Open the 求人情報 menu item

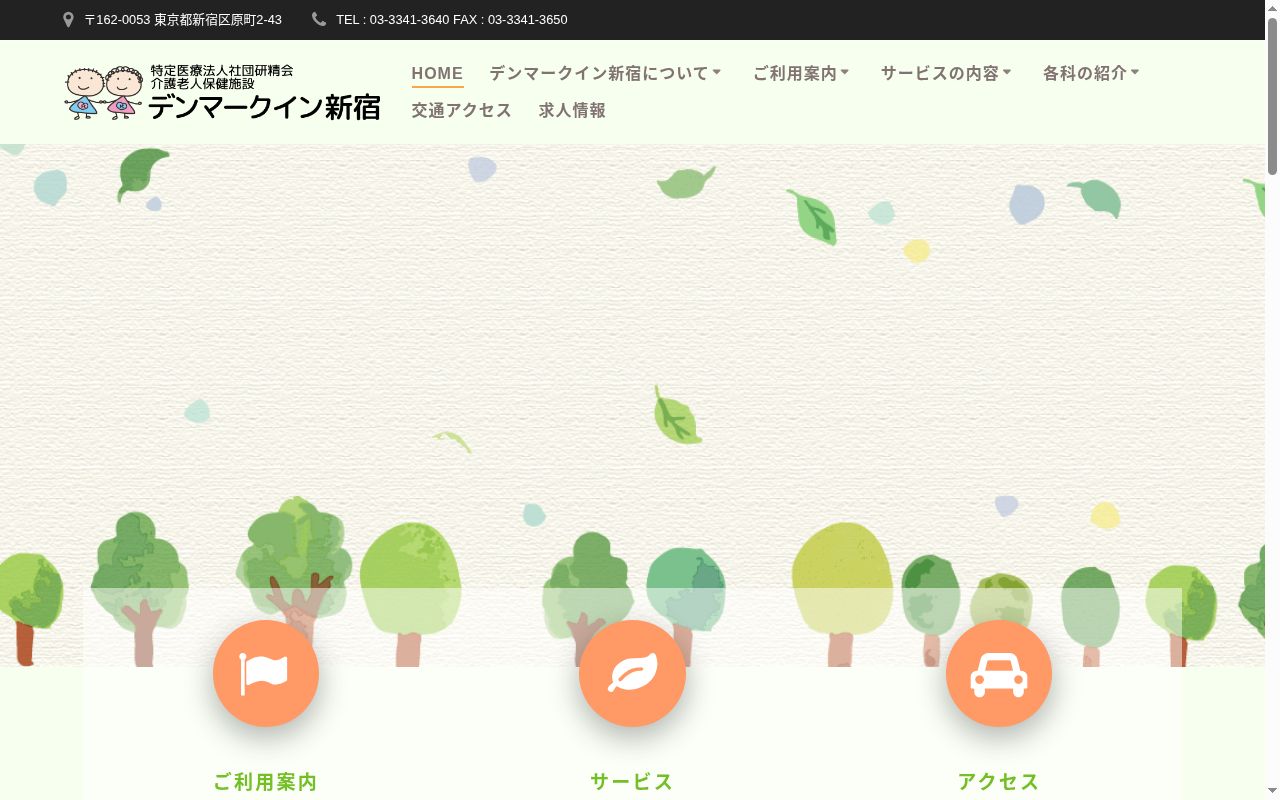pos(572,111)
